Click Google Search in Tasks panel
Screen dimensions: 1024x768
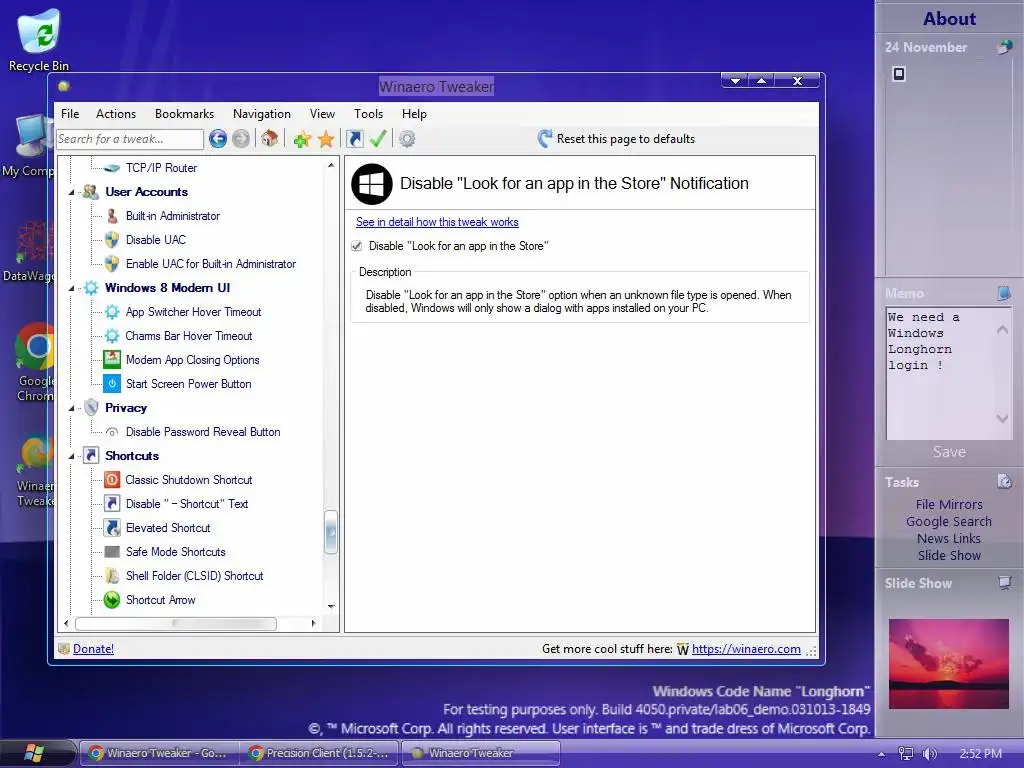pyautogui.click(x=949, y=521)
